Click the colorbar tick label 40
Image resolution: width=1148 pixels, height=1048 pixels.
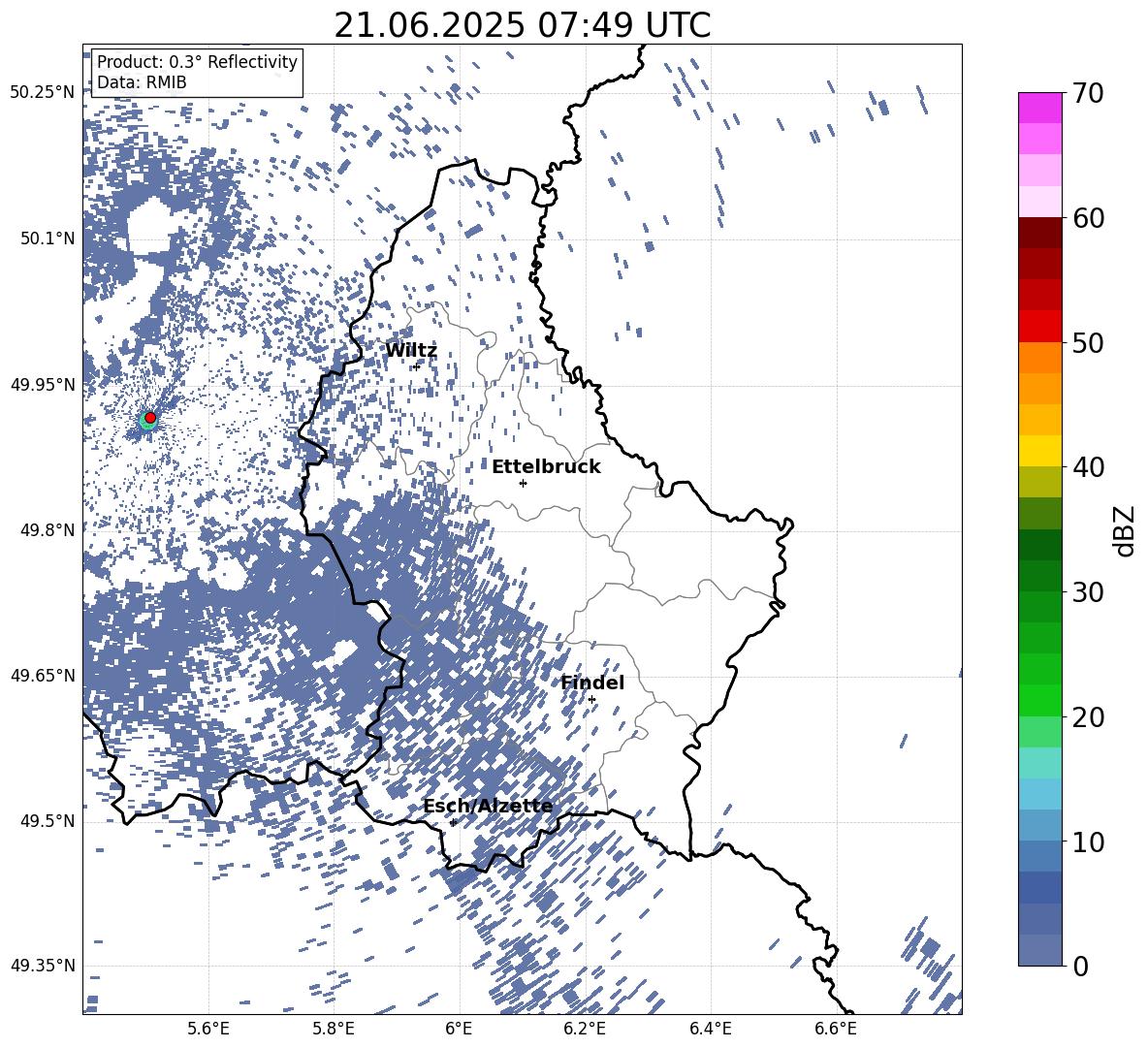1089,467
